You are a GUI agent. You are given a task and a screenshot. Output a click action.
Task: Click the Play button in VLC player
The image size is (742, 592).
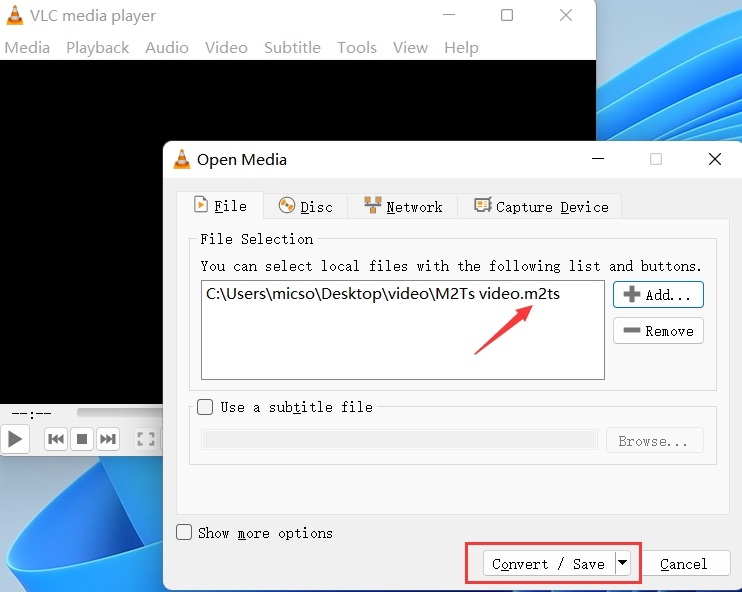pos(15,439)
